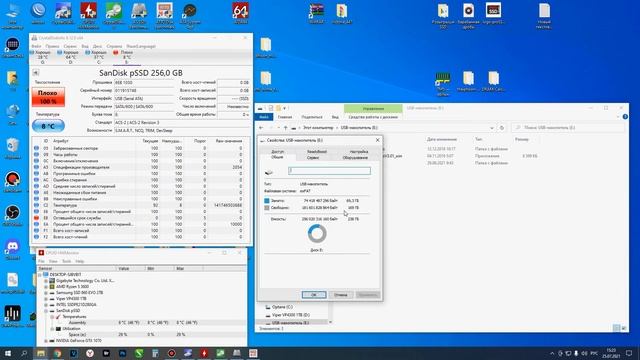Image resolution: width=640 pixels, height=360 pixels.
Task: Select the A3 Спецификации производителя attribute row
Action: [x=141, y=167]
